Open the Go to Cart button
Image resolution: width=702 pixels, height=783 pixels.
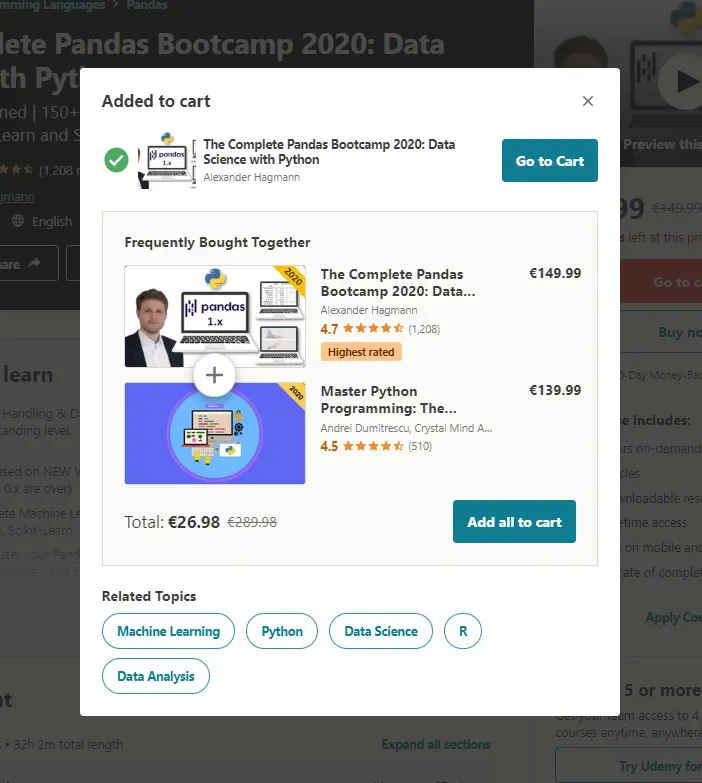click(550, 160)
